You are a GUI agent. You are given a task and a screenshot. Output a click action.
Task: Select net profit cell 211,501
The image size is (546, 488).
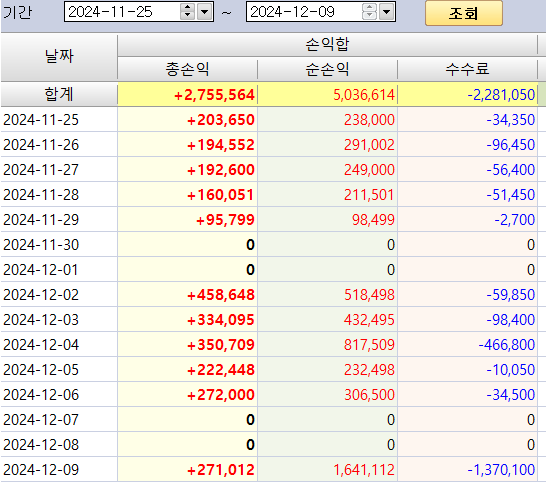coord(327,195)
